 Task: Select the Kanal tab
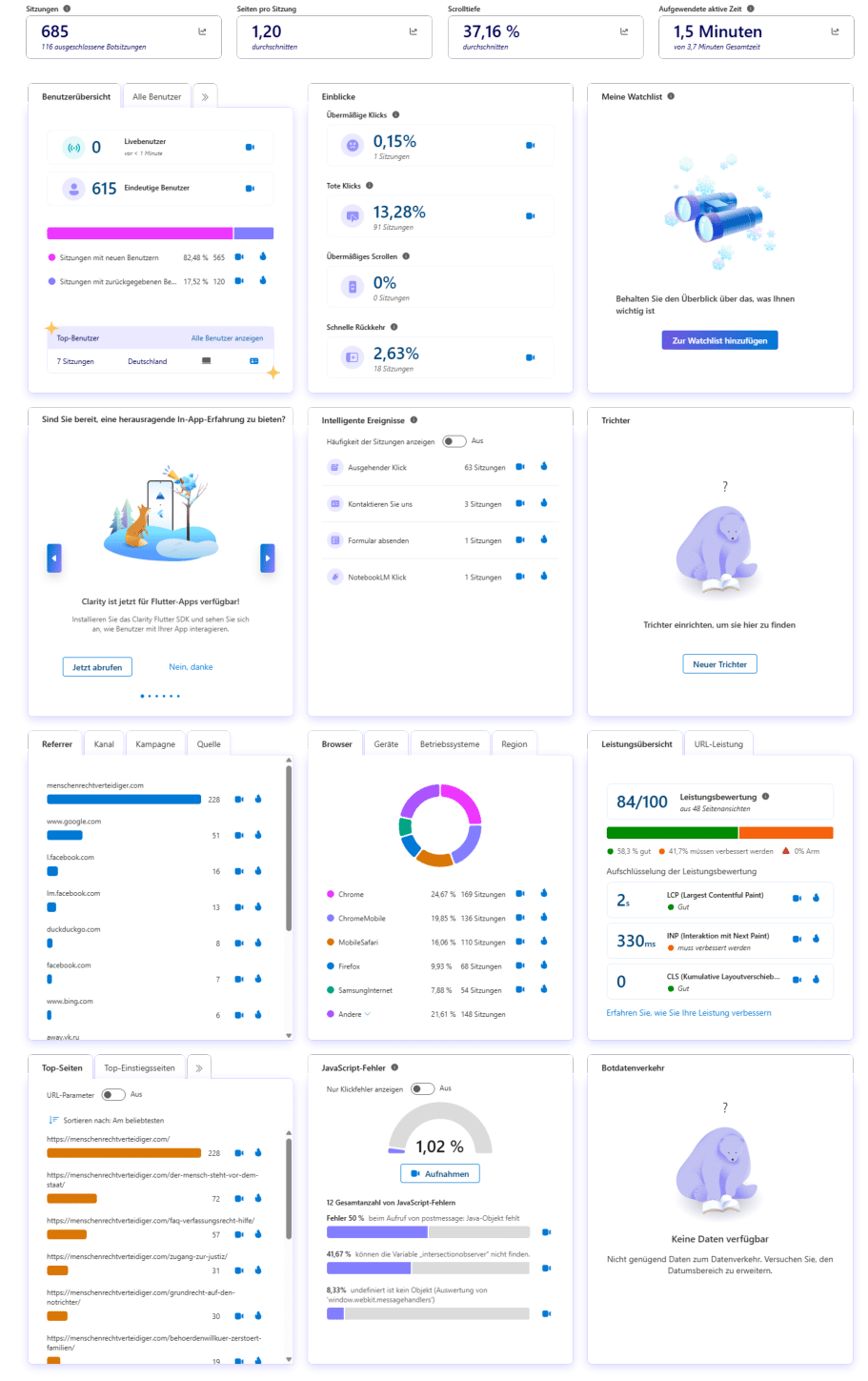click(105, 744)
